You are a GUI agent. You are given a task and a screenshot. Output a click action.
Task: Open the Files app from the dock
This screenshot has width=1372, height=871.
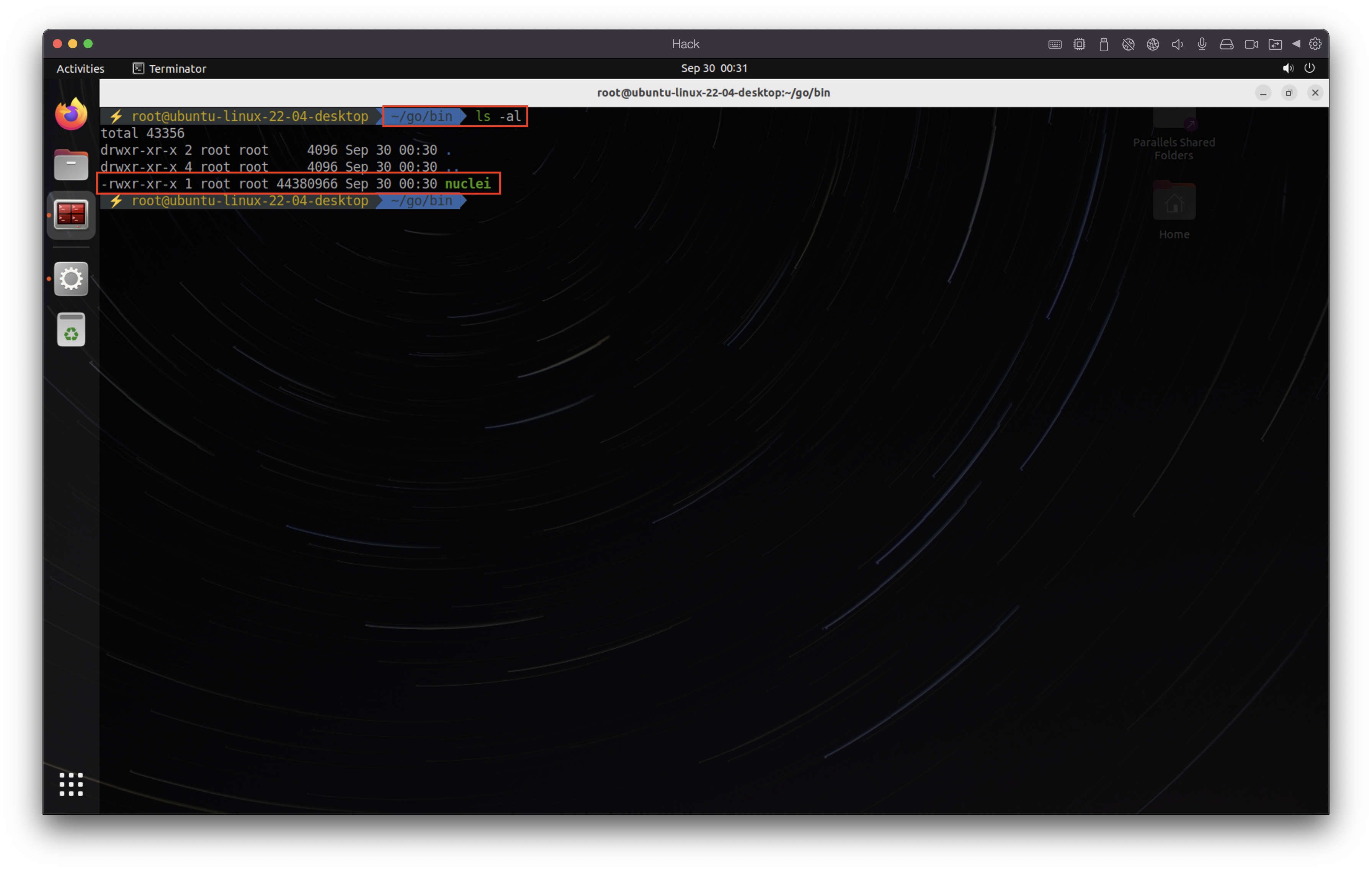(71, 165)
